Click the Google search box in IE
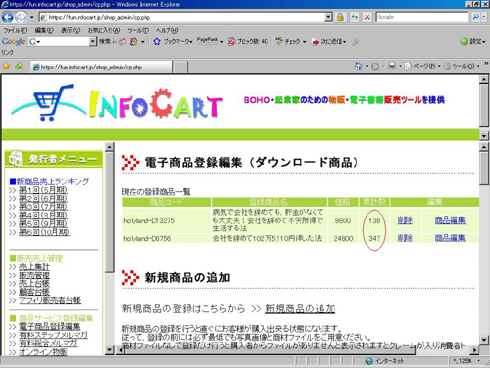 422,17
